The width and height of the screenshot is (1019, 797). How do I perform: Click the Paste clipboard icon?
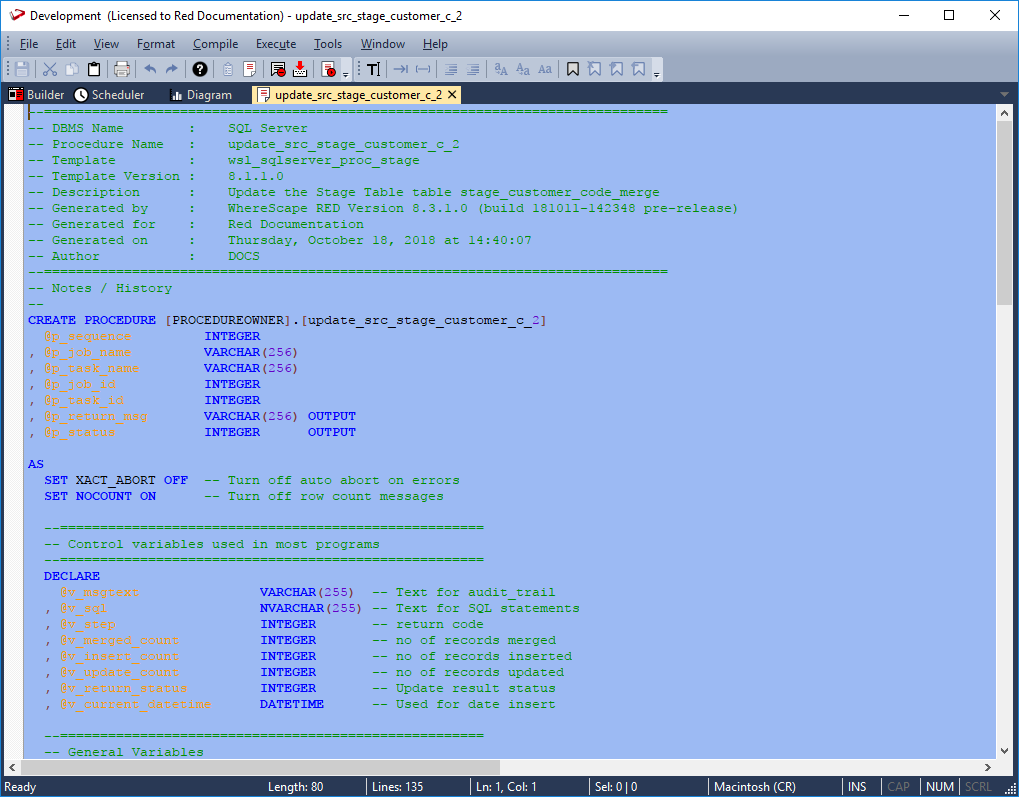[94, 69]
